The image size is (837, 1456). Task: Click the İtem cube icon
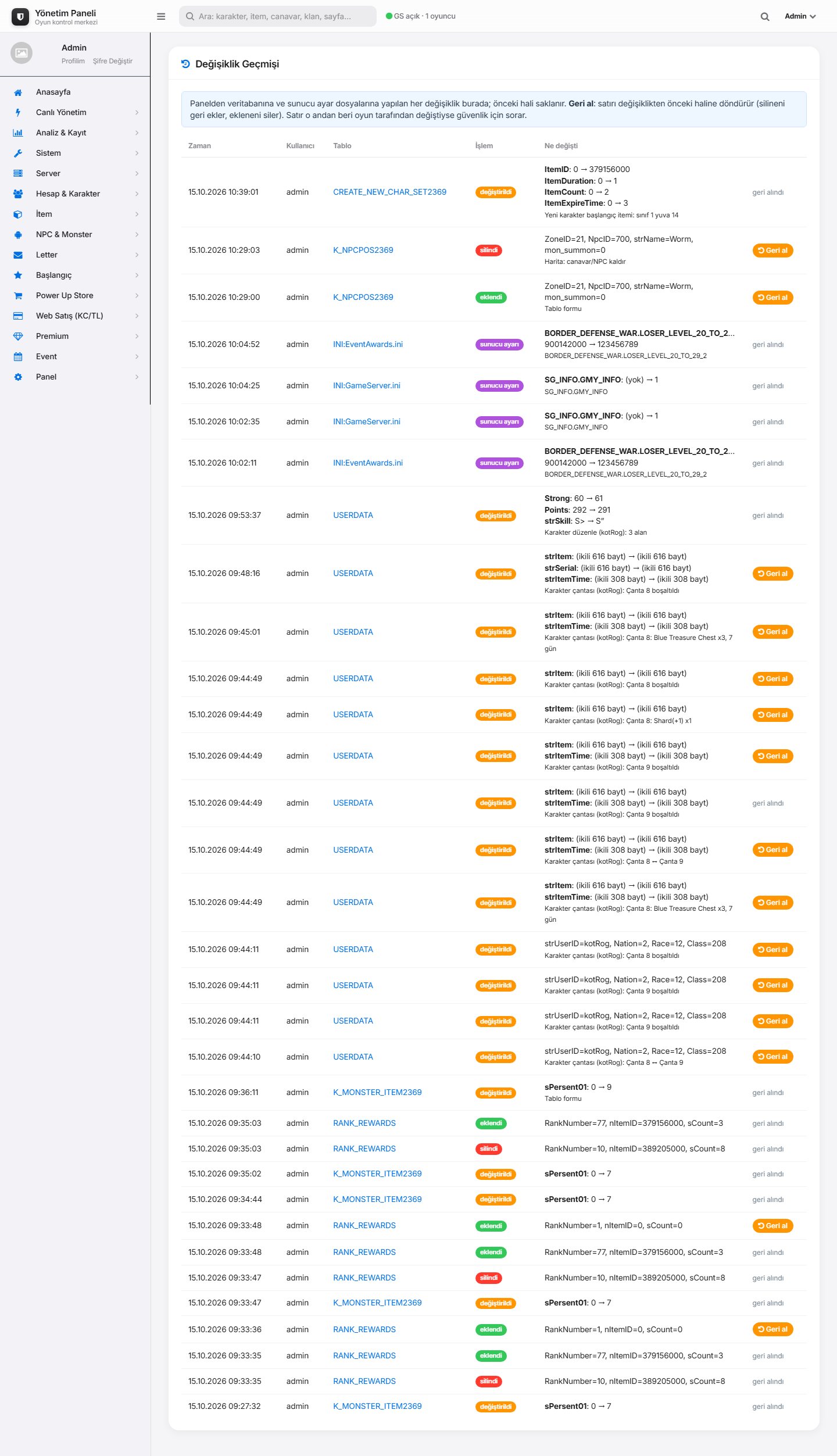coord(18,214)
